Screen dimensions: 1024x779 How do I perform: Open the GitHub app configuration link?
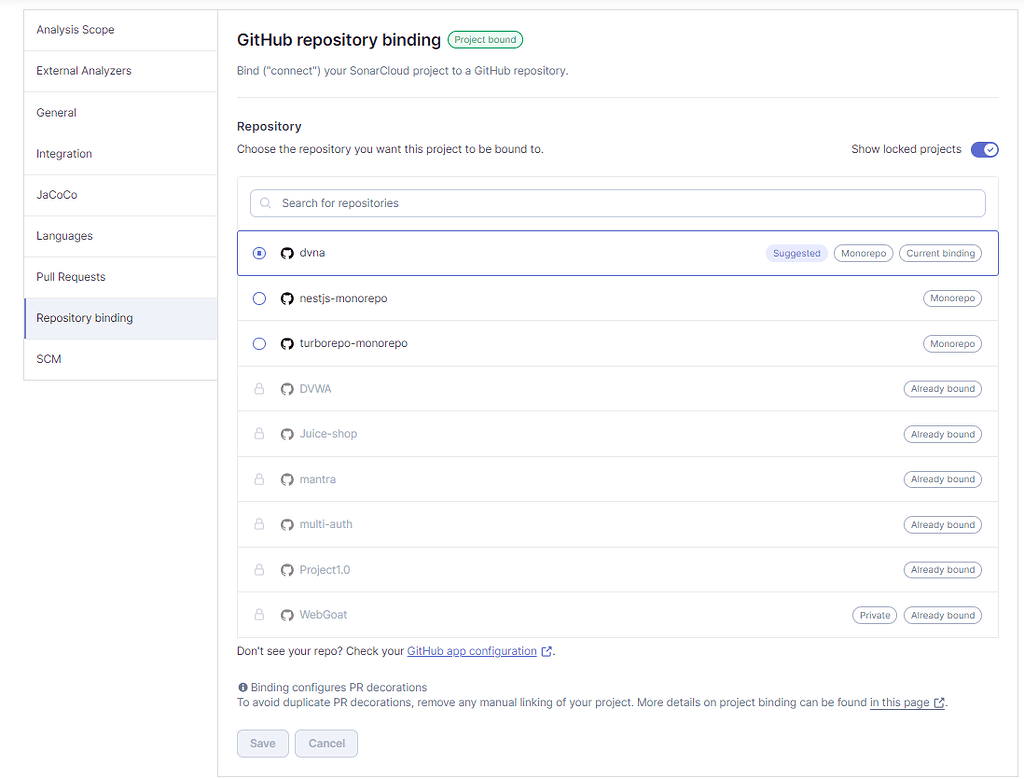[x=472, y=650]
